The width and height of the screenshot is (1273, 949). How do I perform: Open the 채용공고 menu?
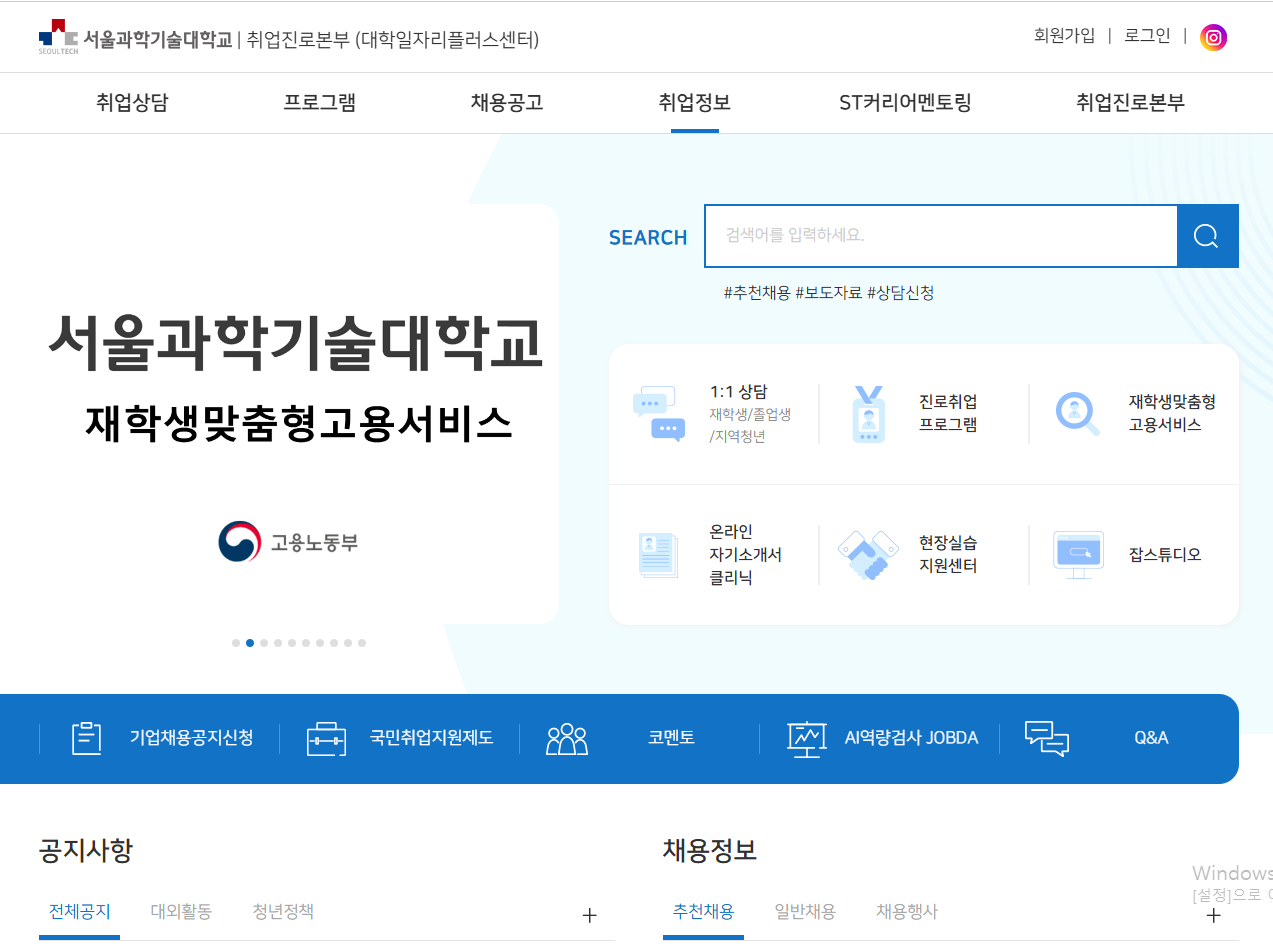coord(507,102)
